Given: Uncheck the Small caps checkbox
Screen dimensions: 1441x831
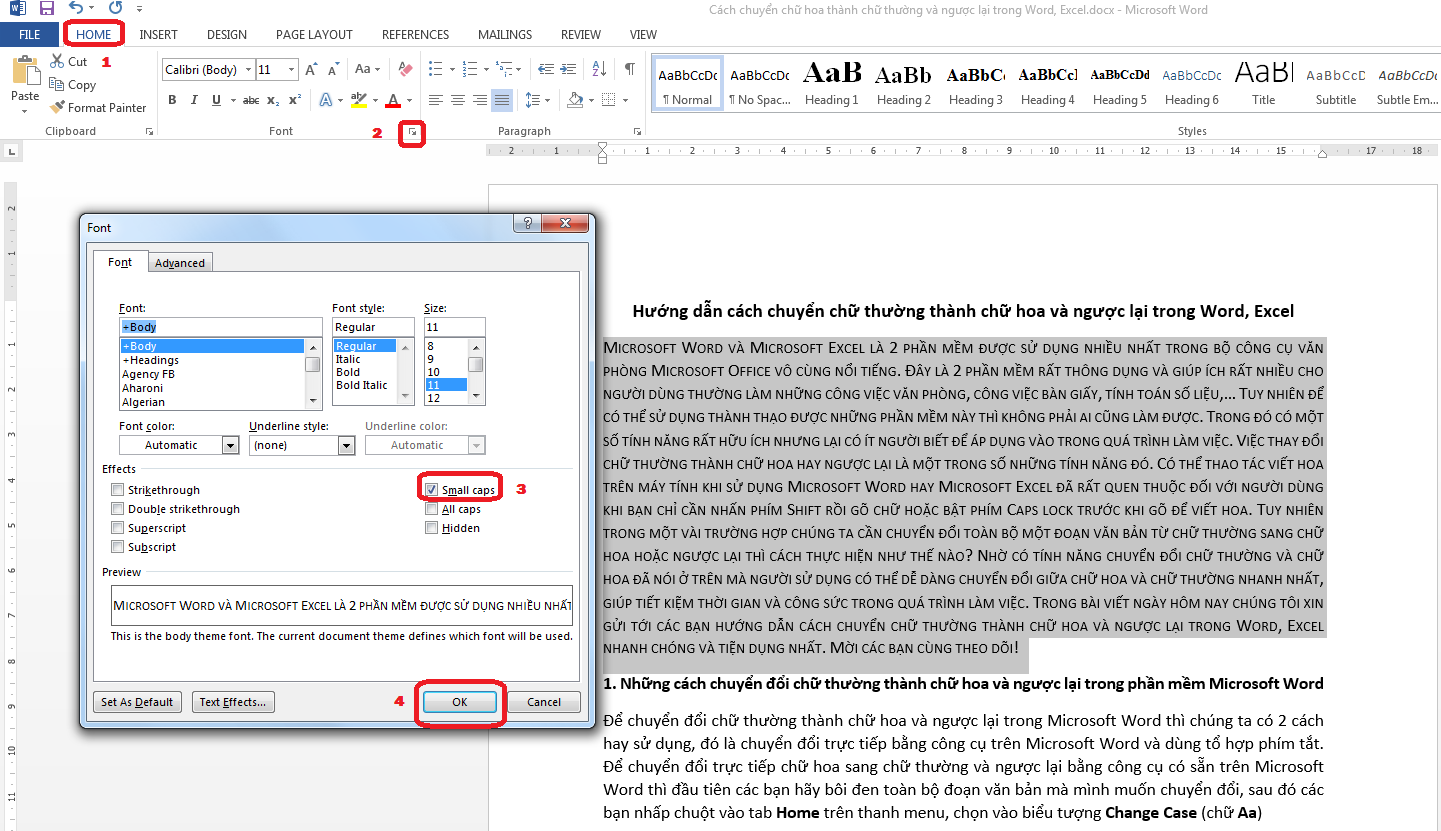Looking at the screenshot, I should (431, 488).
